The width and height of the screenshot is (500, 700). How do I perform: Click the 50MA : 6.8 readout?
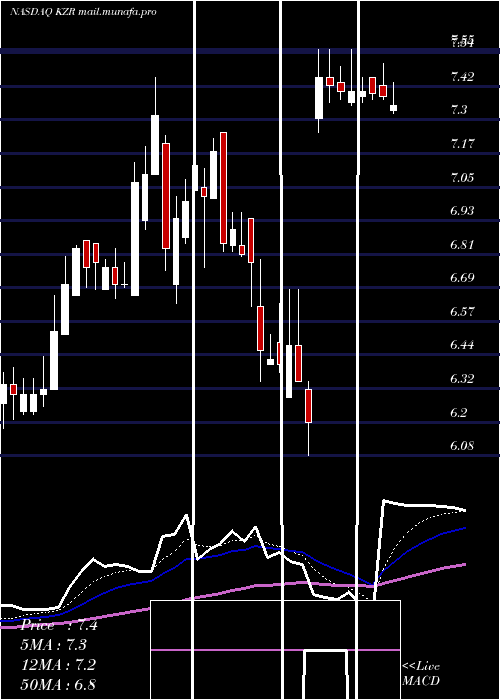click(58, 684)
